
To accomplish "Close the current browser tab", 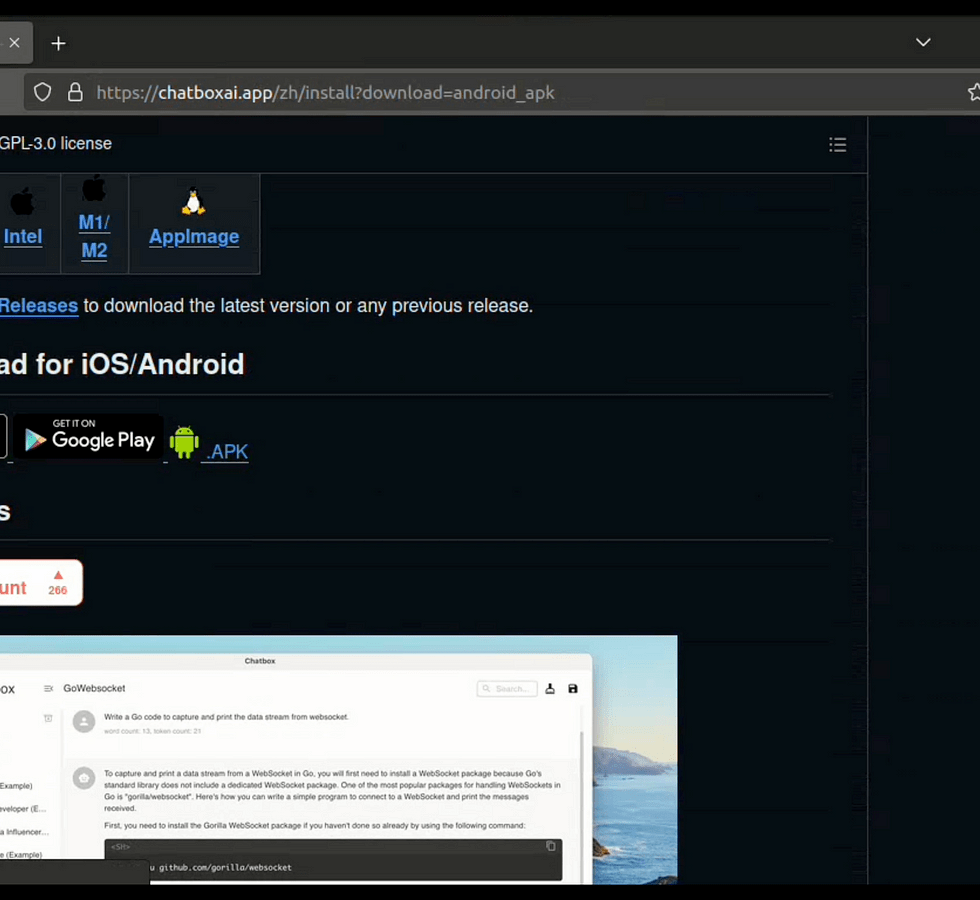I will point(14,43).
